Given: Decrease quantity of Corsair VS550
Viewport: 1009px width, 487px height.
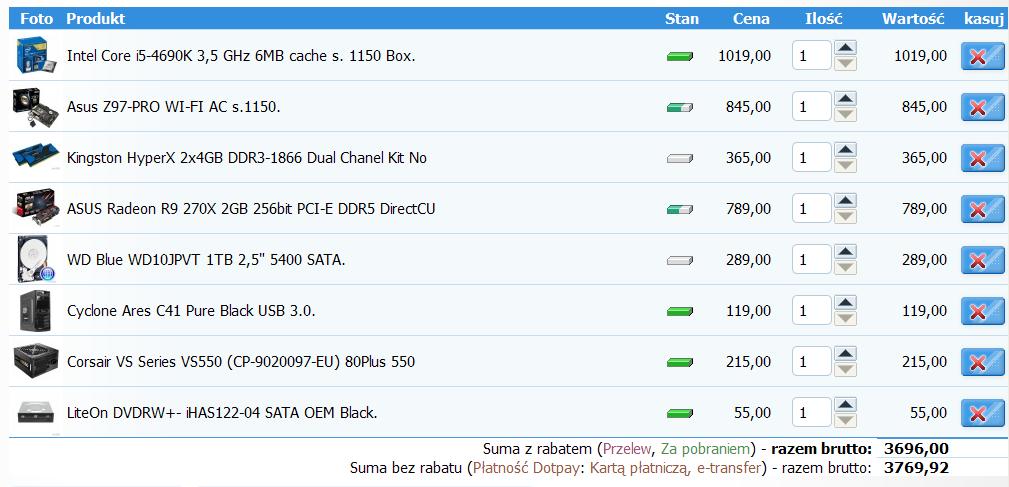Looking at the screenshot, I should (x=845, y=369).
